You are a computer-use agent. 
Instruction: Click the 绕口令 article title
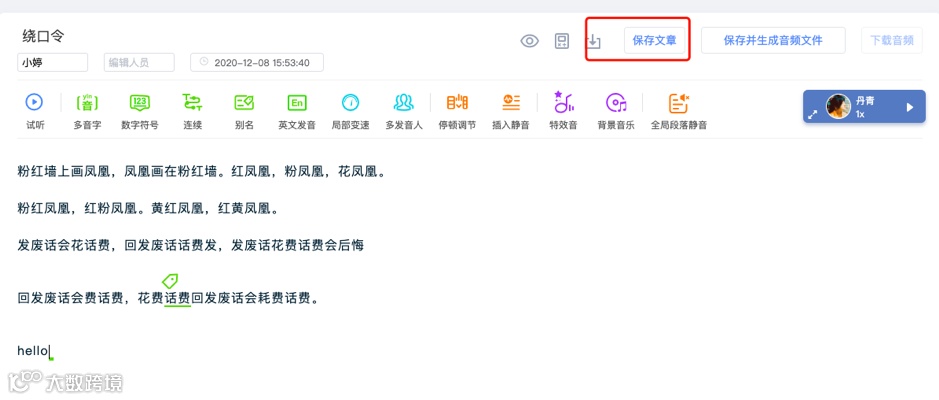43,36
